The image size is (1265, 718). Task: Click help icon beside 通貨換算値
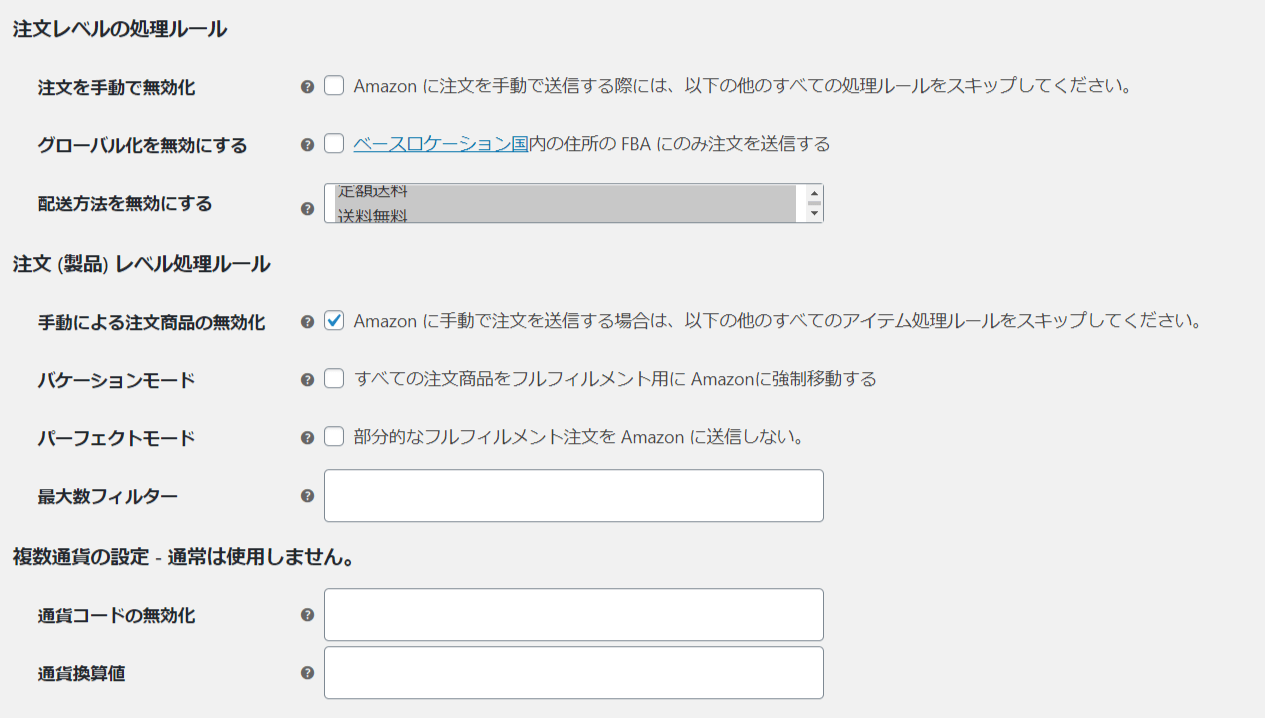pos(307,673)
